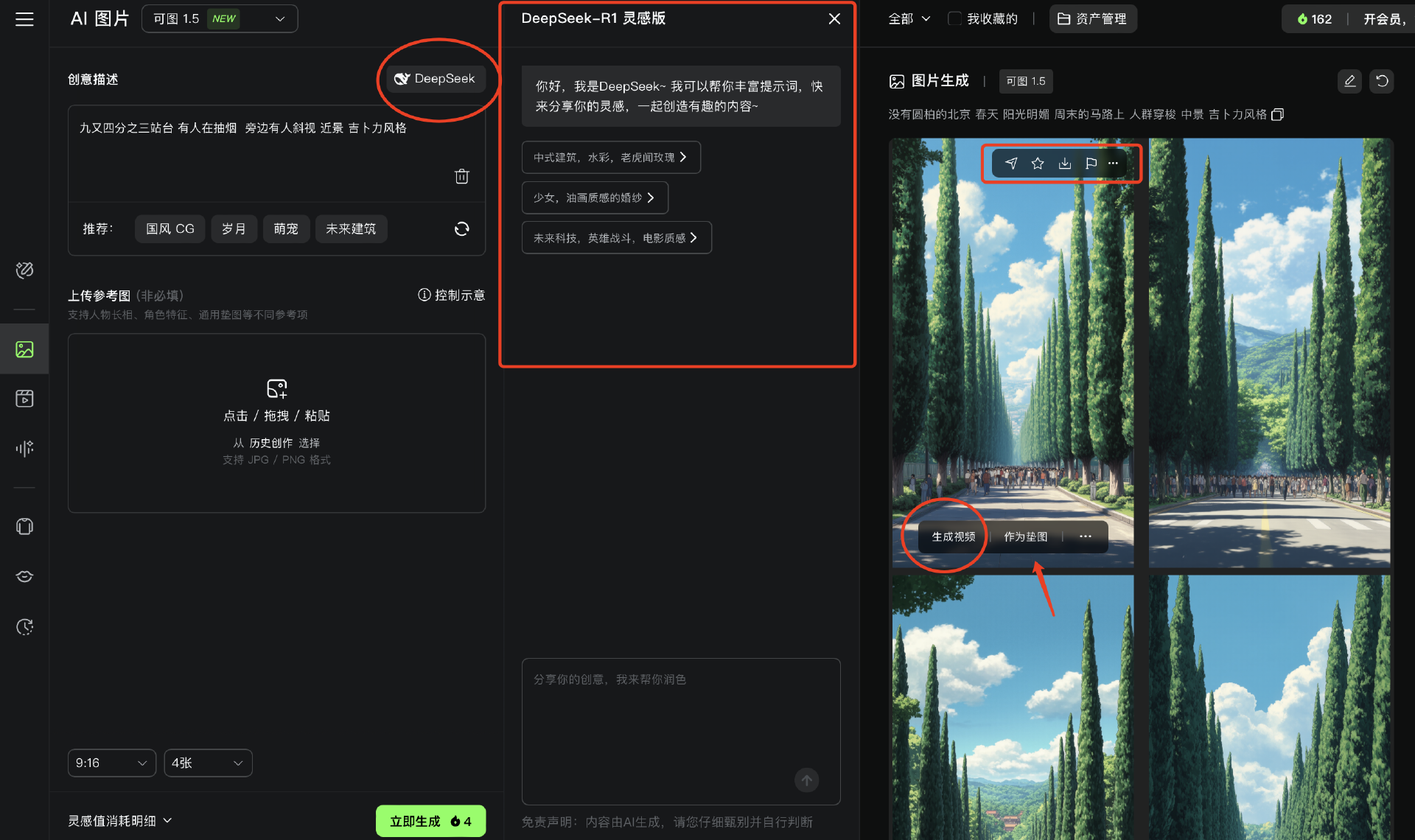
Task: Edit the generation with pencil icon
Action: 1349,81
